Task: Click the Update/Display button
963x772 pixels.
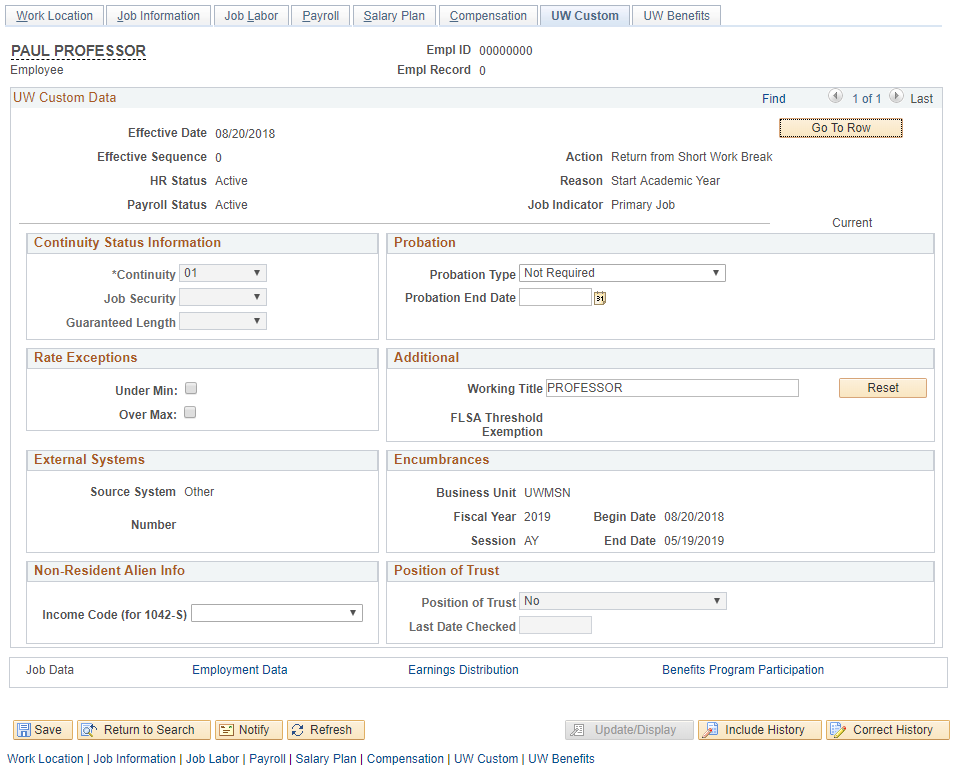Action: pyautogui.click(x=630, y=730)
